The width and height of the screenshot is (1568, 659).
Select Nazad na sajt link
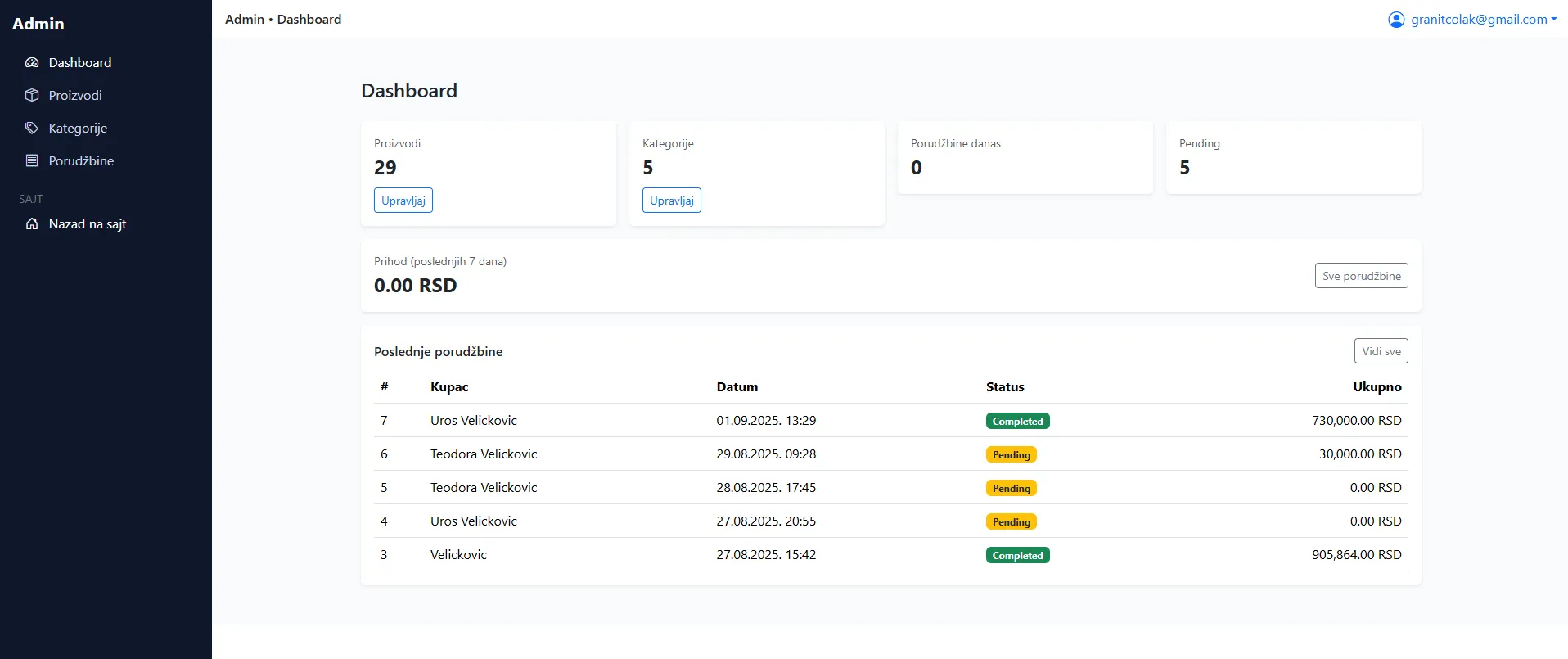tap(88, 223)
